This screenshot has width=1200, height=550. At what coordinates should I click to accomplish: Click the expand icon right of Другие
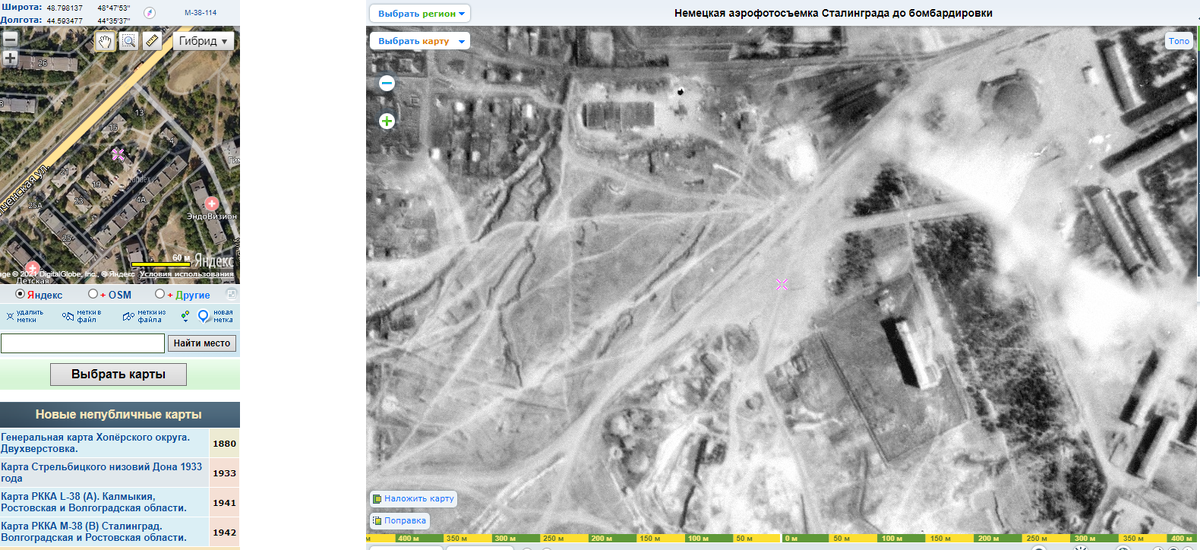[232, 294]
